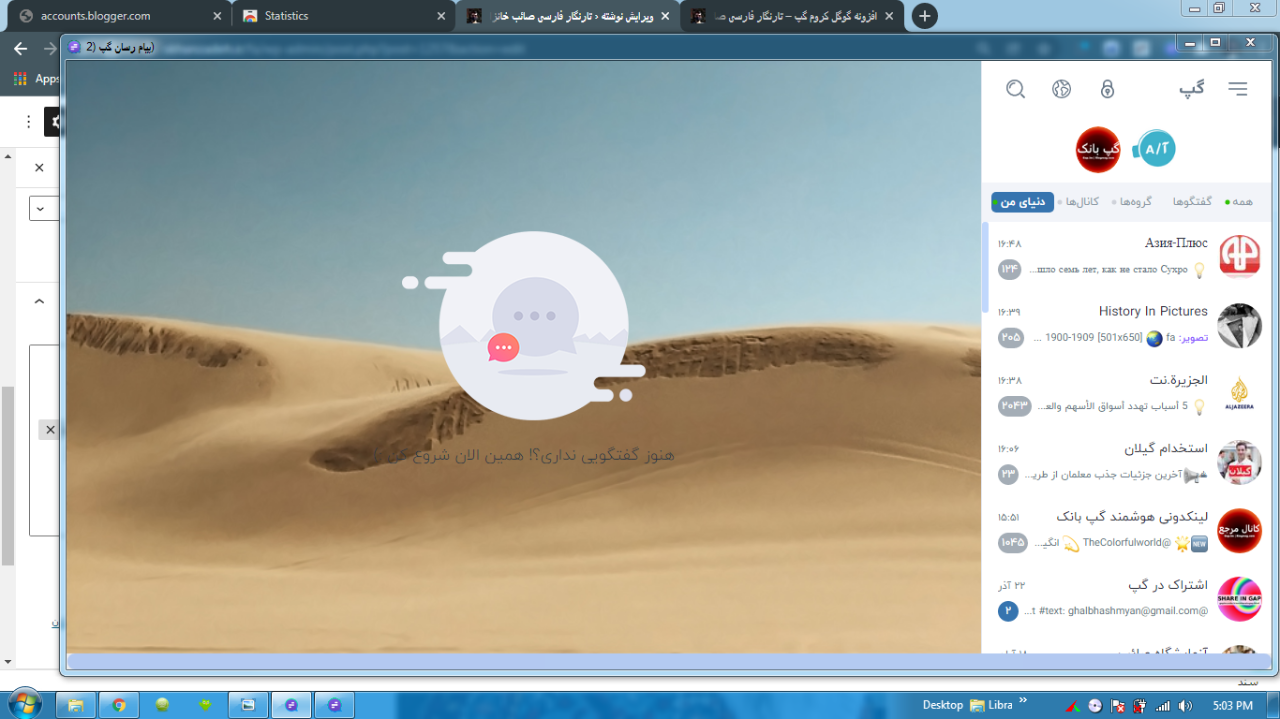The image size is (1280, 719).
Task: Open the استخدام گیلان chat title
Action: coord(1166,448)
